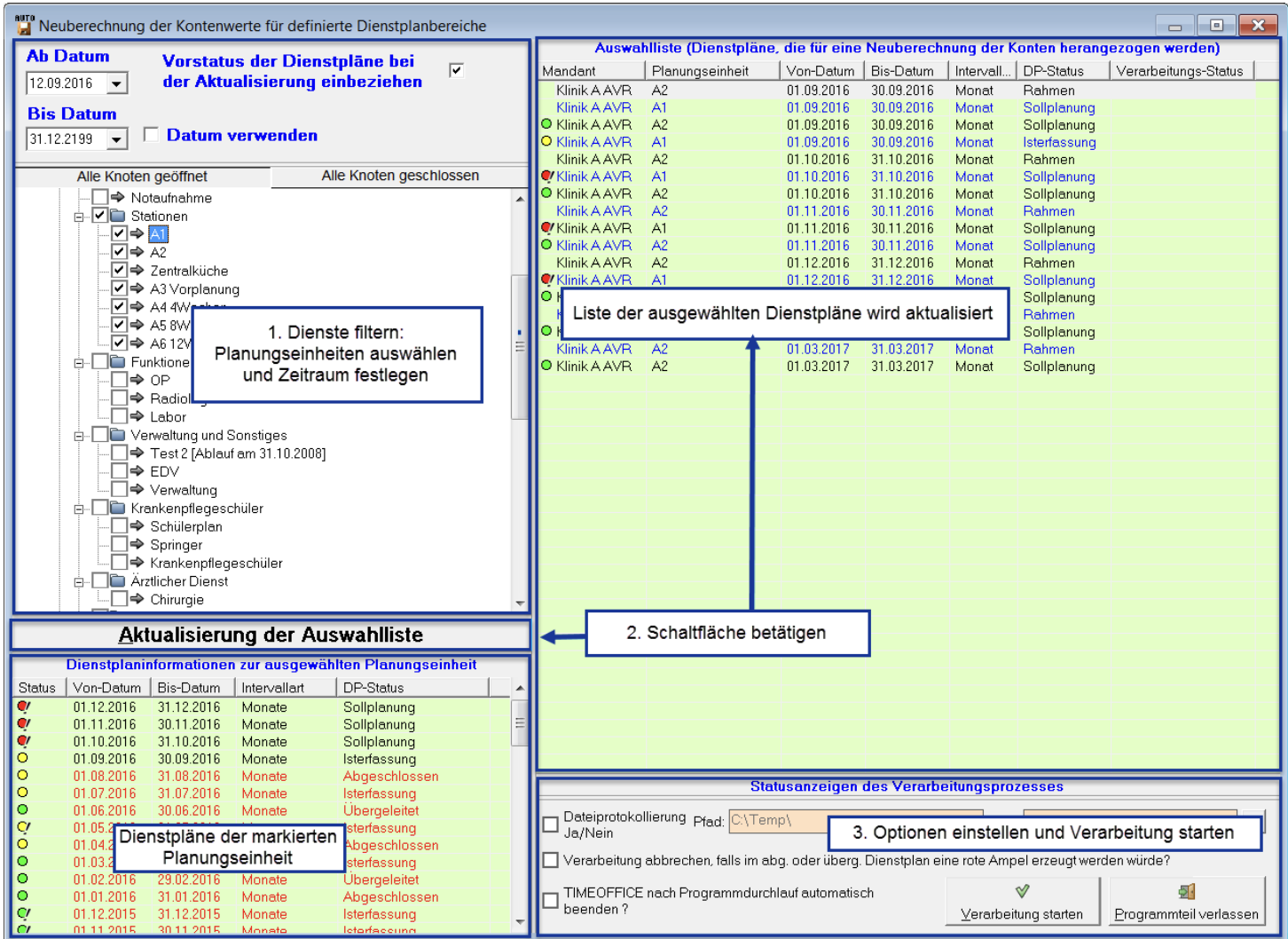Uncheck the Zentralküche checkbox
Viewport: 1288px width, 939px height.
119,270
